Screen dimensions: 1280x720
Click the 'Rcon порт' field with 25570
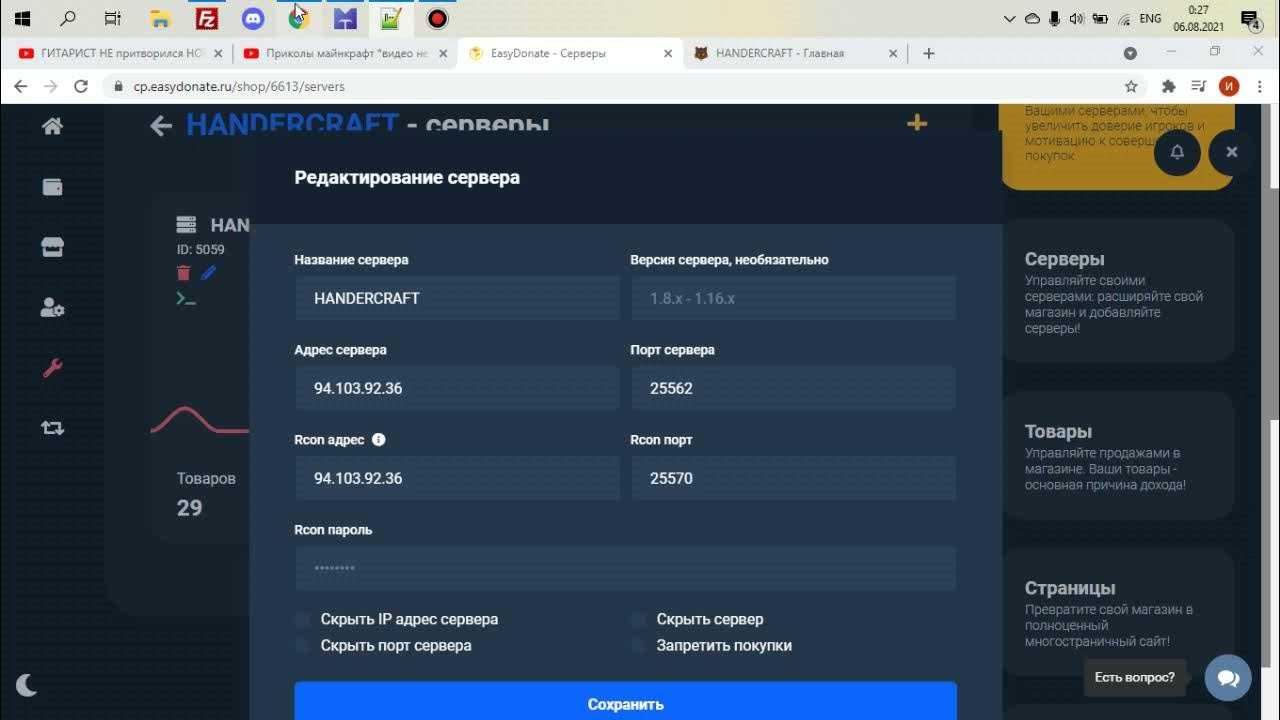[x=793, y=478]
